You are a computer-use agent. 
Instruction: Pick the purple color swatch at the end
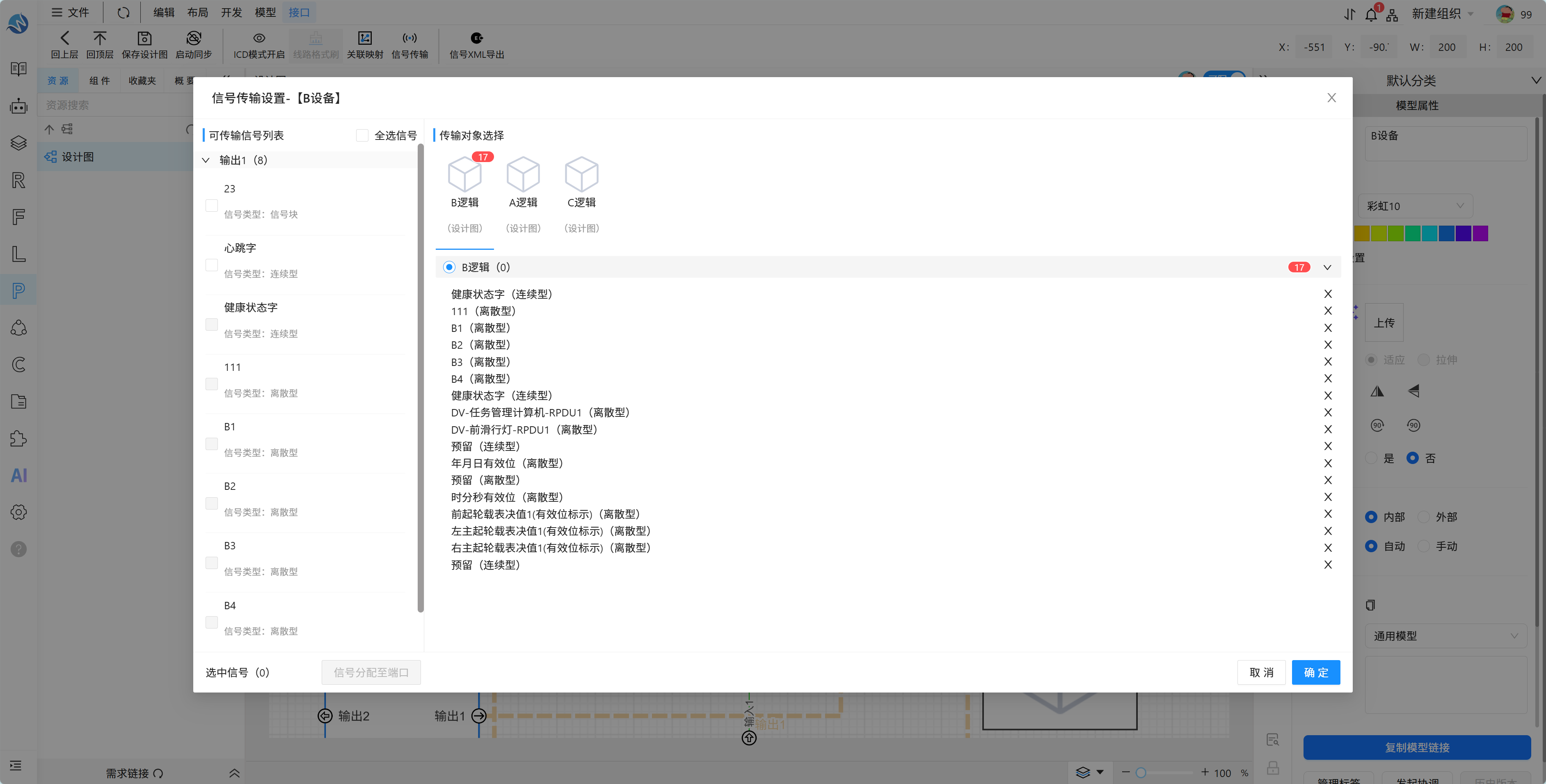point(1480,233)
